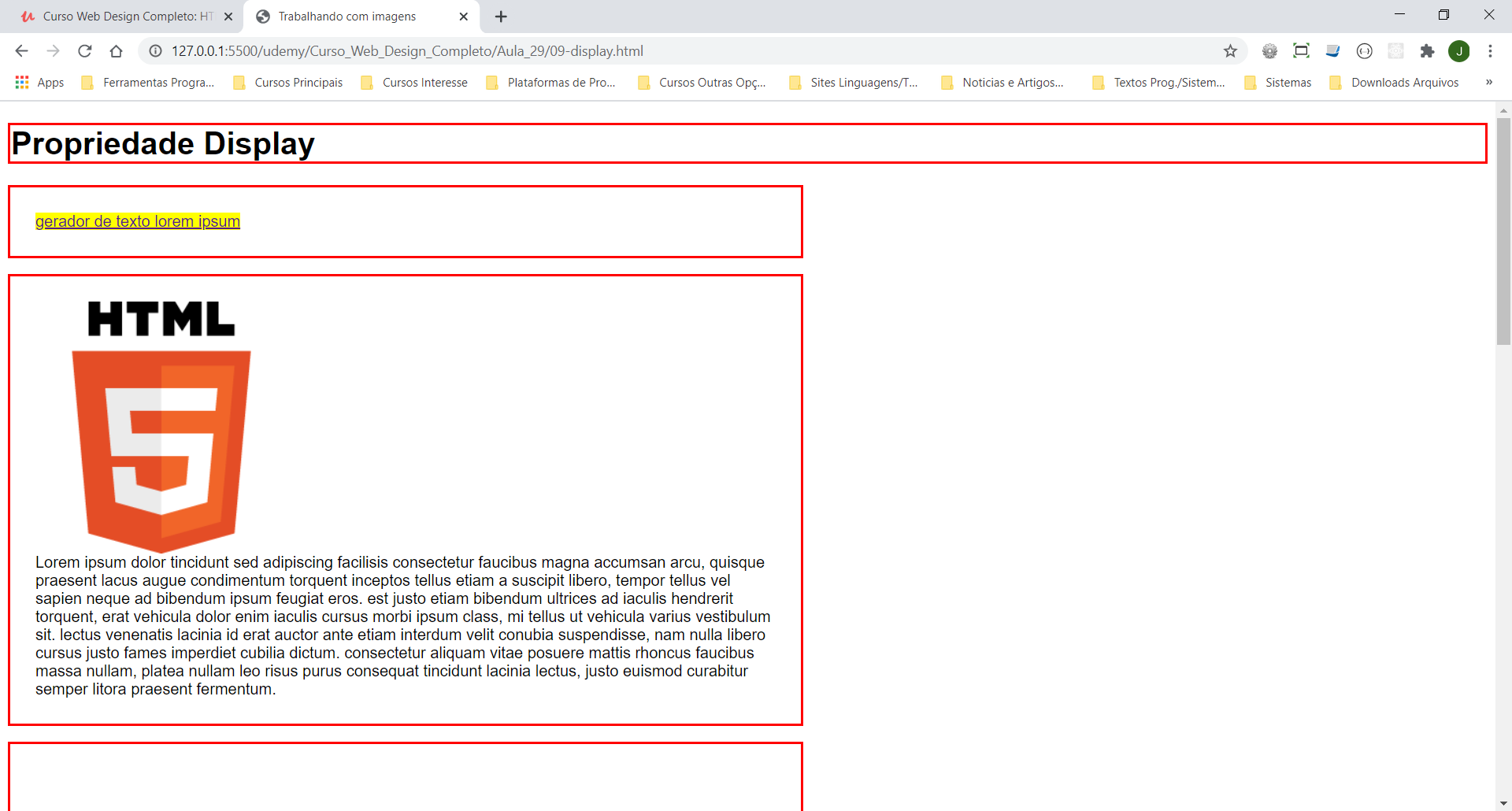Open the Apps grid shortcut
Viewport: 1512px width, 811px height.
point(39,83)
